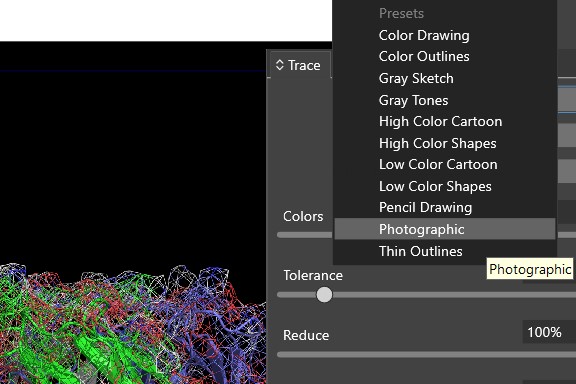Collapse the Trace panel header arrows
The image size is (576, 384).
tap(280, 65)
